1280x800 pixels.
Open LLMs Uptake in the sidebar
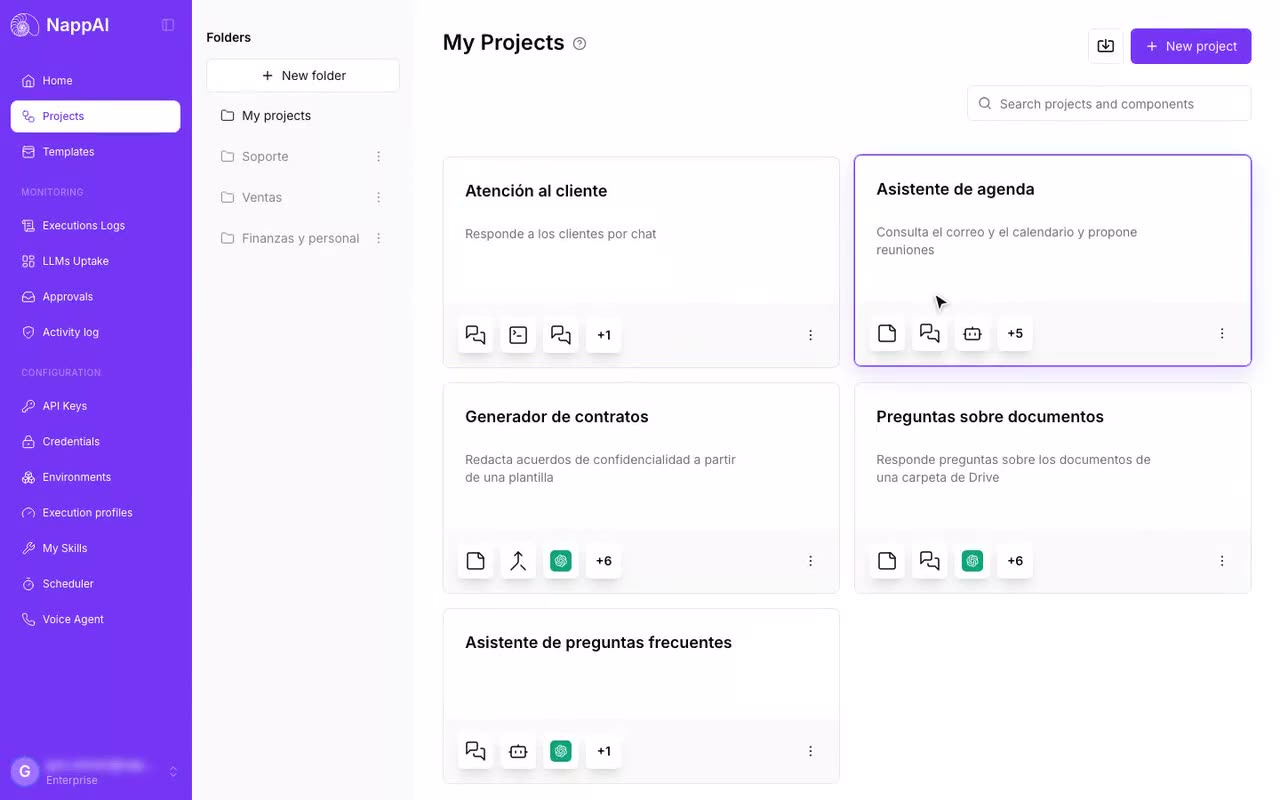tap(96, 261)
